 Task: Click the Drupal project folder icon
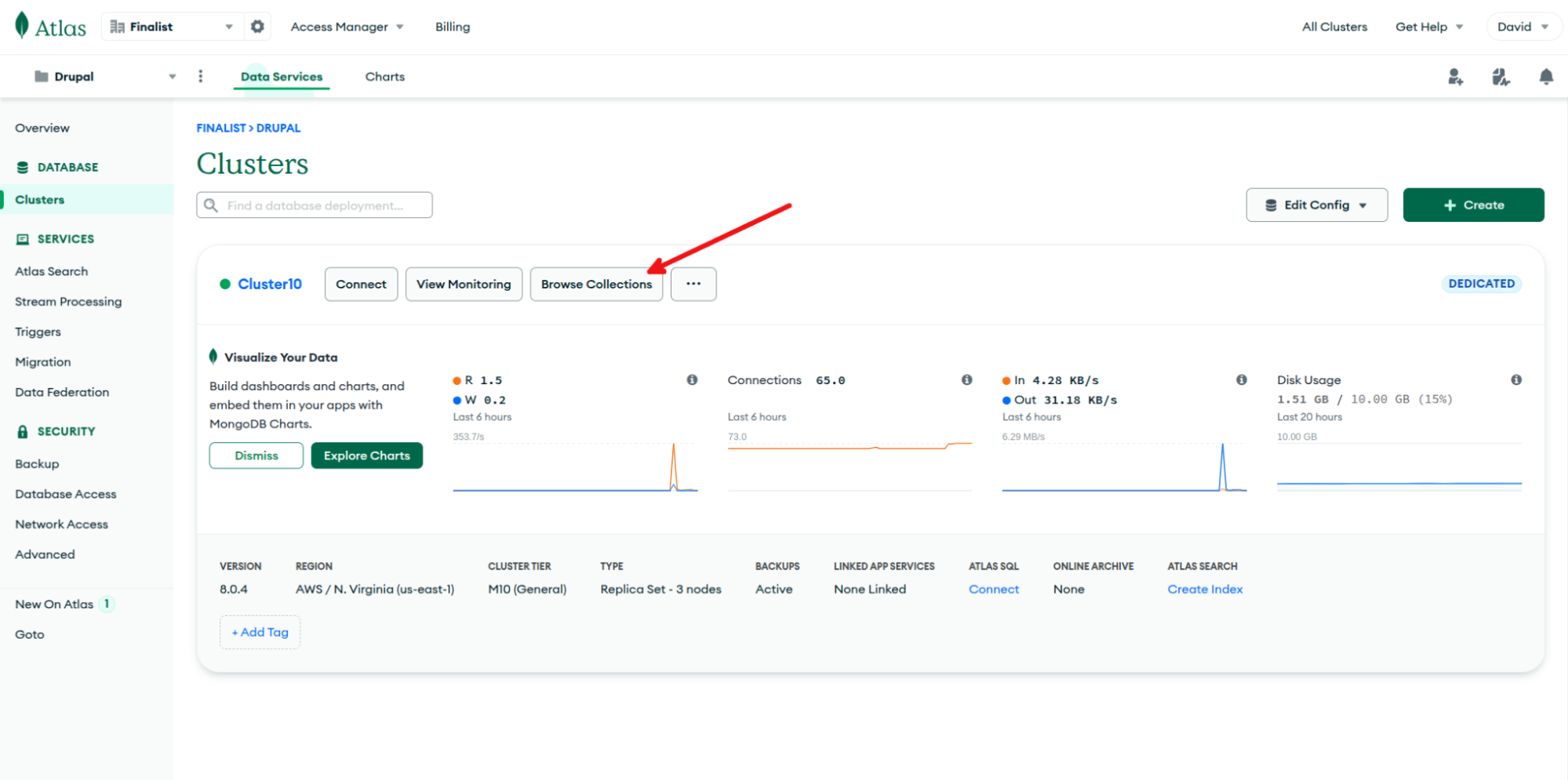pos(42,76)
